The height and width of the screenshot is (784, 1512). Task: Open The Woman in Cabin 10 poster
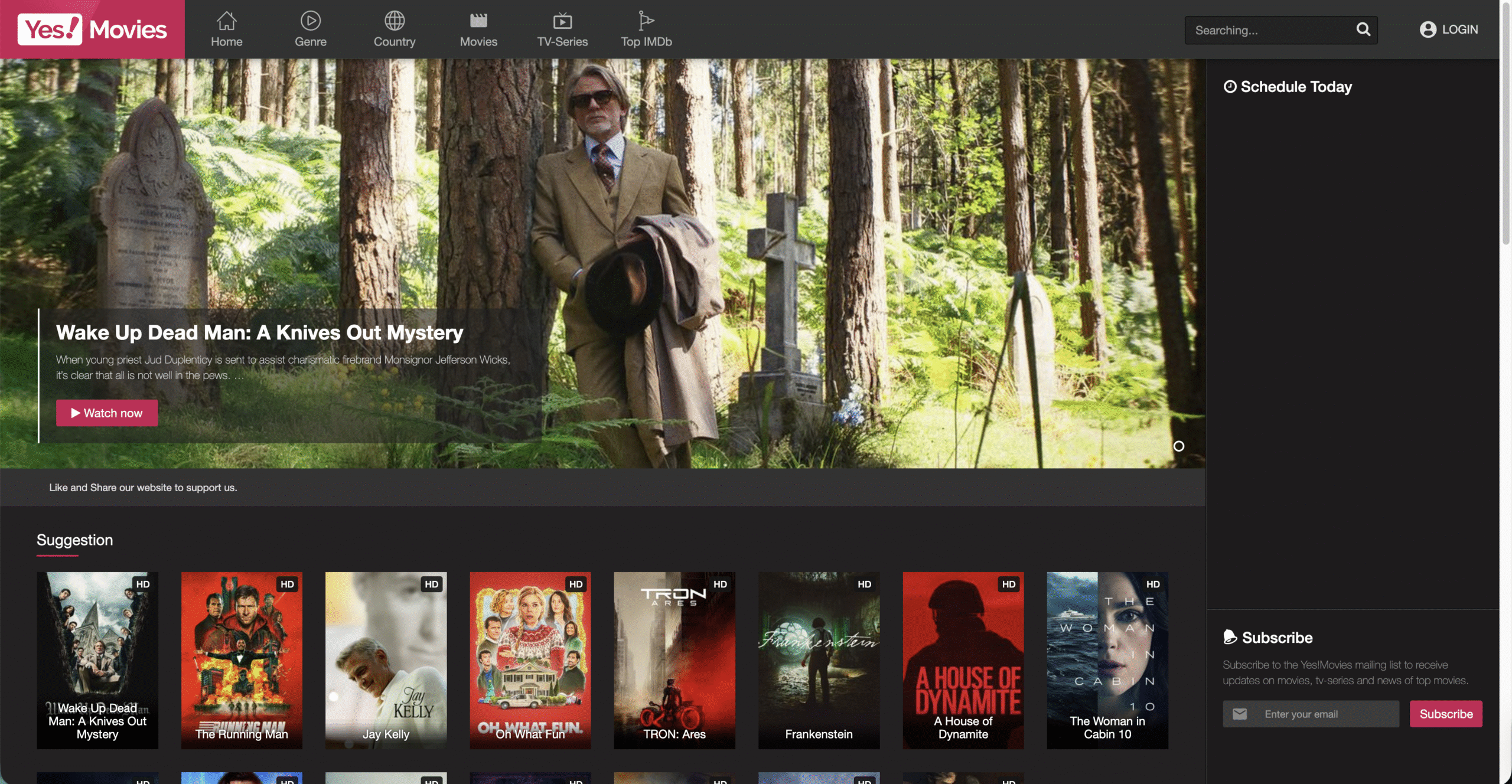pyautogui.click(x=1107, y=660)
